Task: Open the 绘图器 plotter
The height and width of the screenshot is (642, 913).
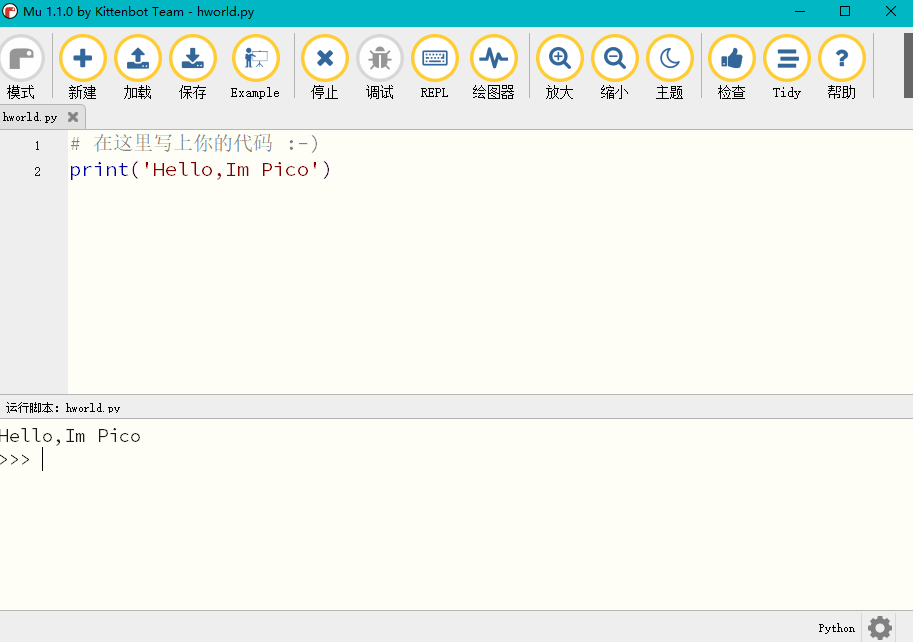Action: [x=494, y=67]
